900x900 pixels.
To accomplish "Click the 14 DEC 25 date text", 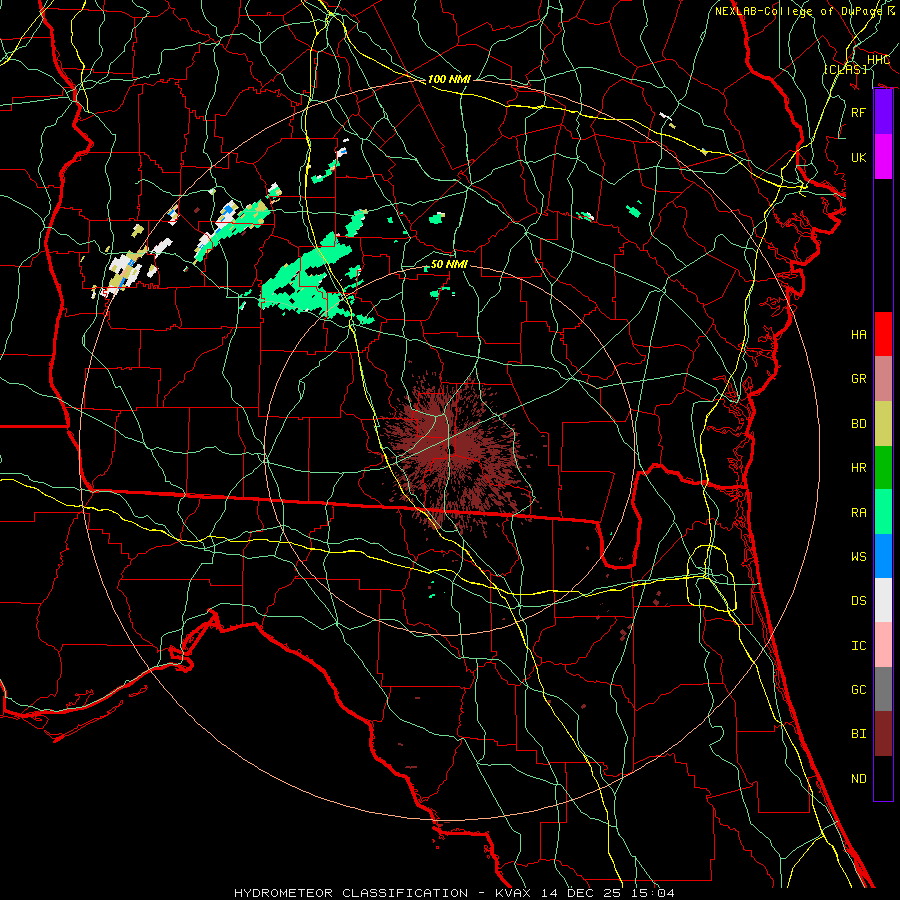I will 582,893.
